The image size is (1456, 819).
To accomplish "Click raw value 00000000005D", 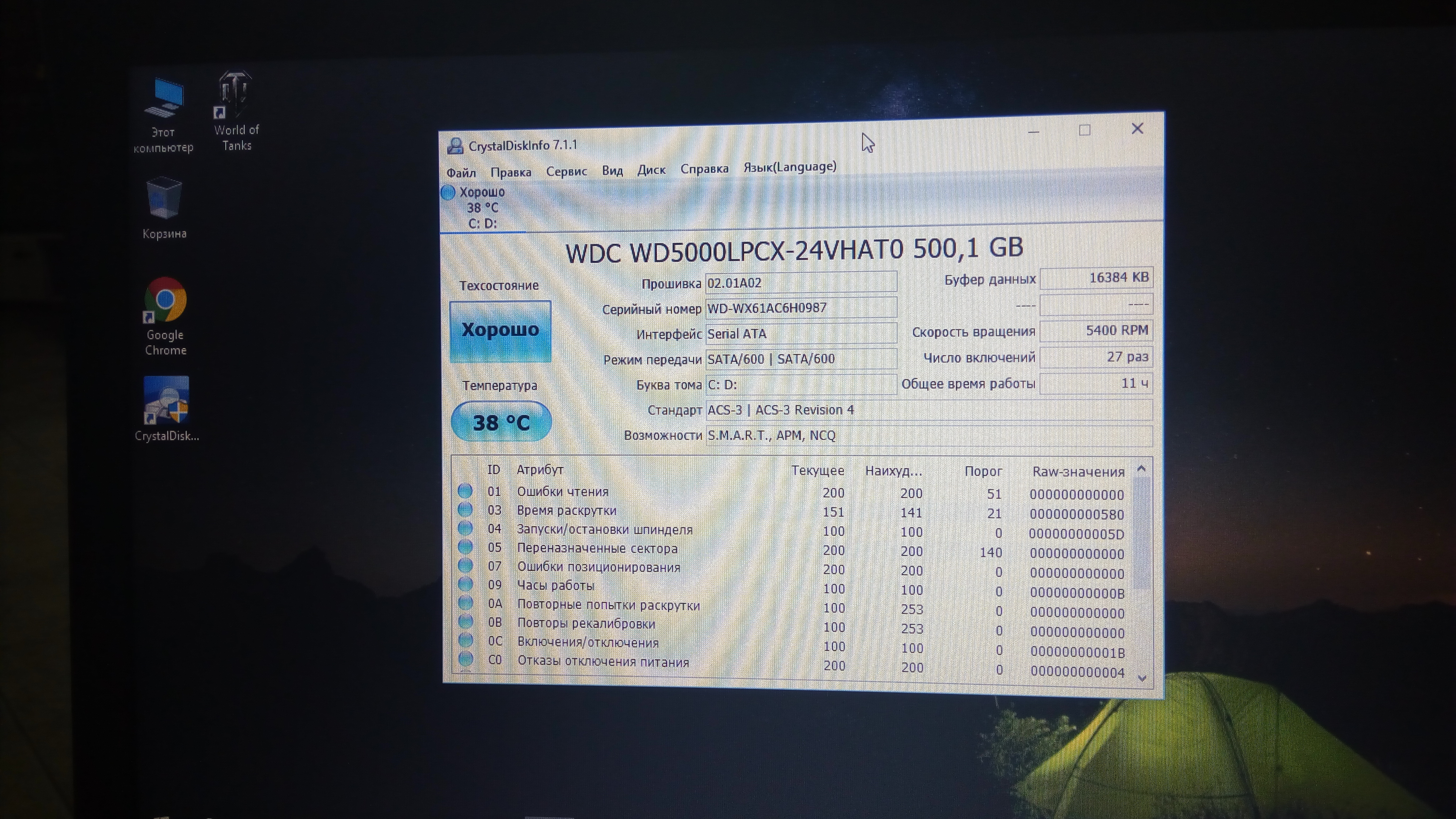I will pos(1077,534).
